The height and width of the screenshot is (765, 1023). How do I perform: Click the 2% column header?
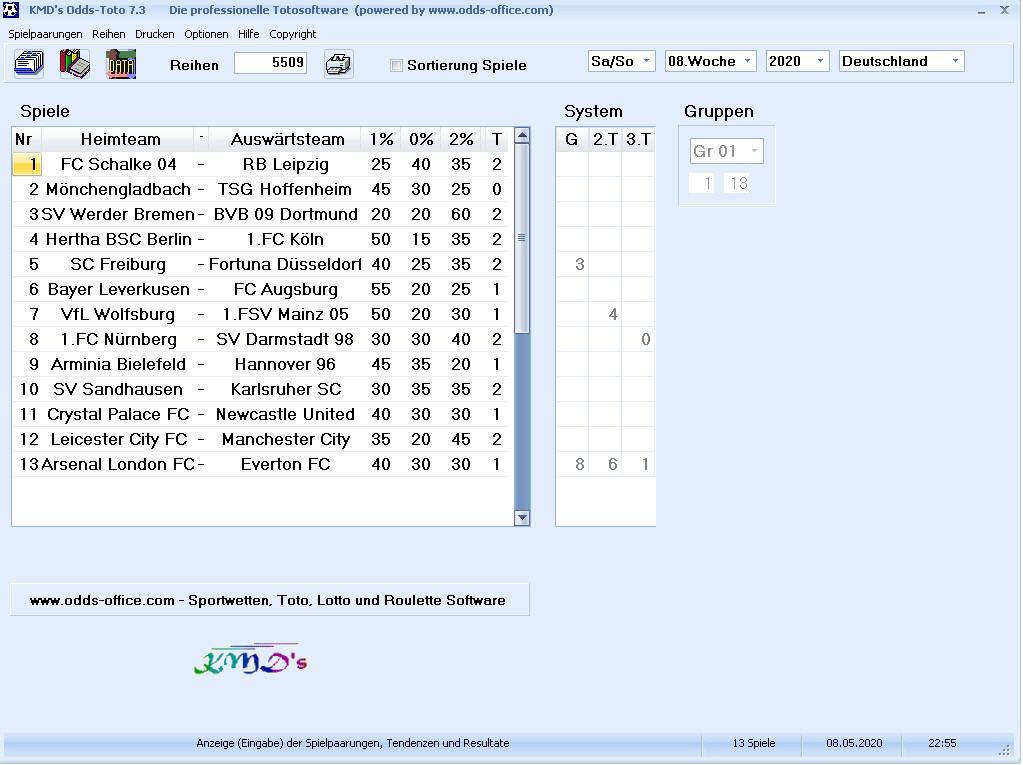tap(461, 140)
